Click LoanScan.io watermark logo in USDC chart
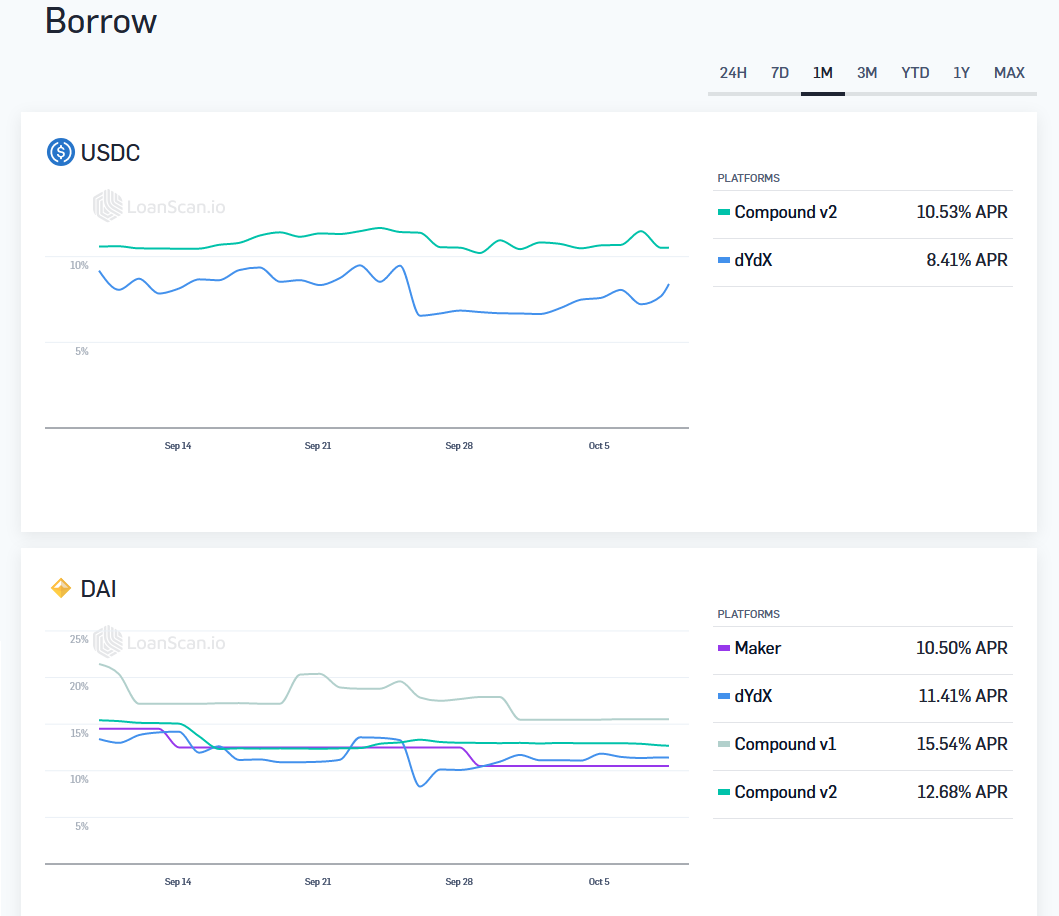1059x916 pixels. coord(160,207)
